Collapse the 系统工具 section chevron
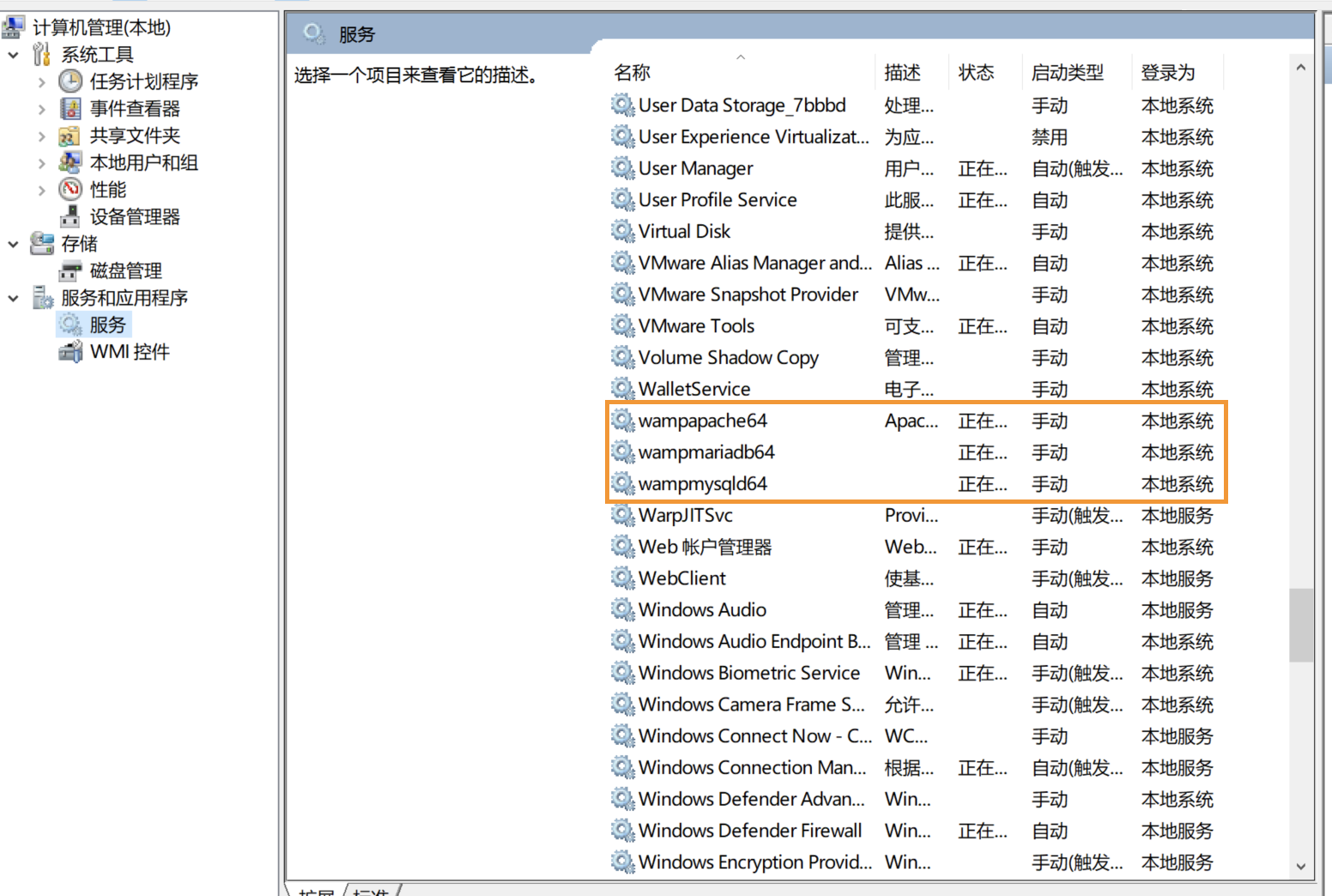 (x=13, y=54)
